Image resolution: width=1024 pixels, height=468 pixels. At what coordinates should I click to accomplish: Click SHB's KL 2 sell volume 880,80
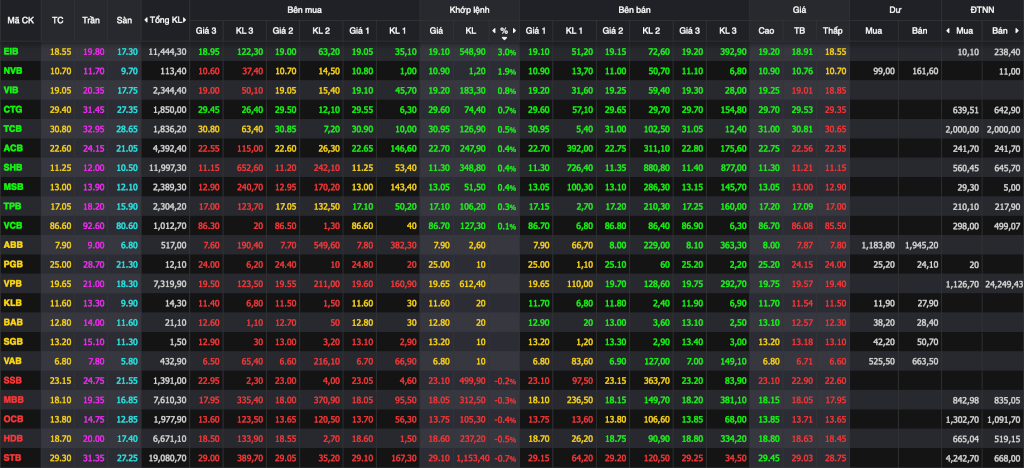656,167
